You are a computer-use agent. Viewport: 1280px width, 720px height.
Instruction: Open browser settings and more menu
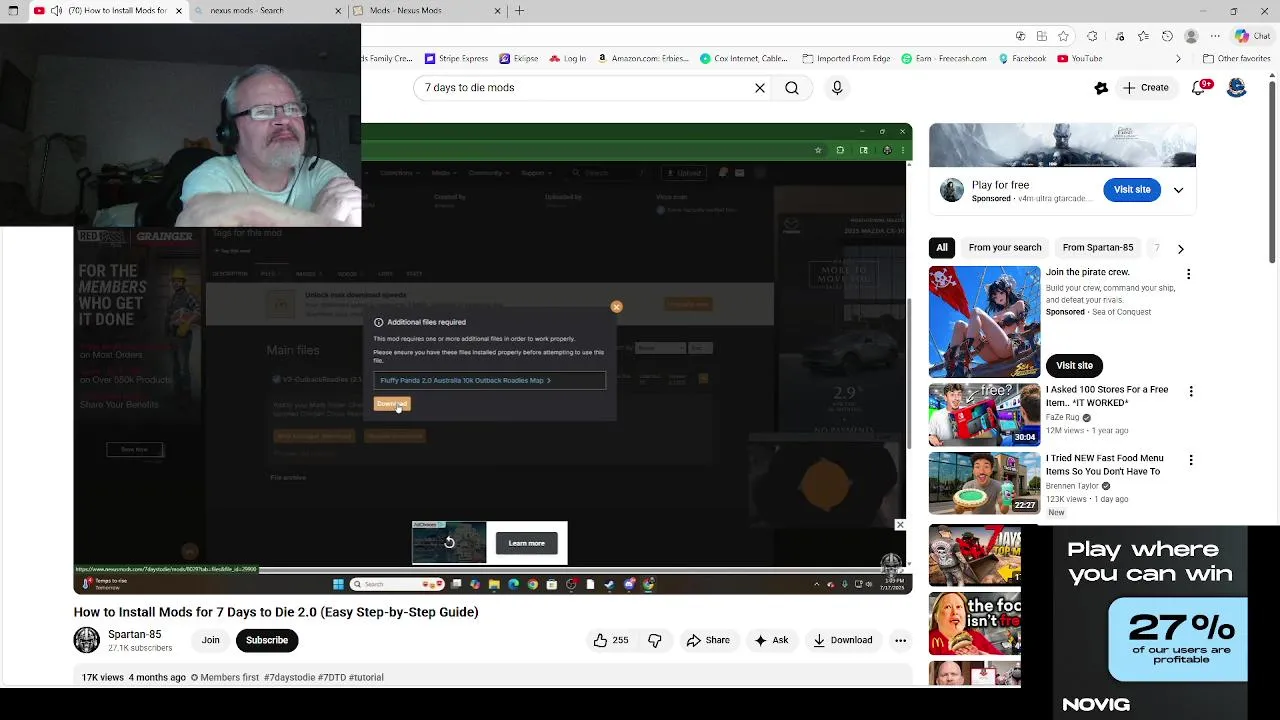pyautogui.click(x=1215, y=36)
